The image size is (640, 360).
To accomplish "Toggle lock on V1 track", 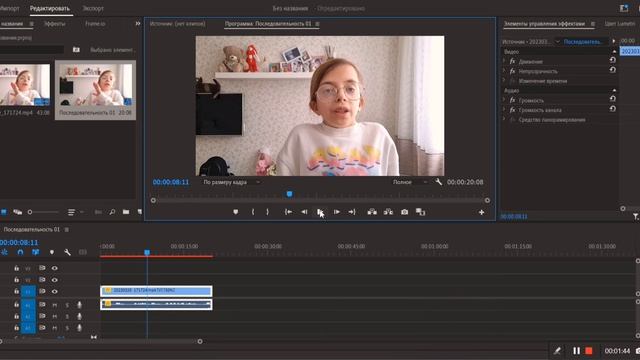I will click(x=16, y=291).
